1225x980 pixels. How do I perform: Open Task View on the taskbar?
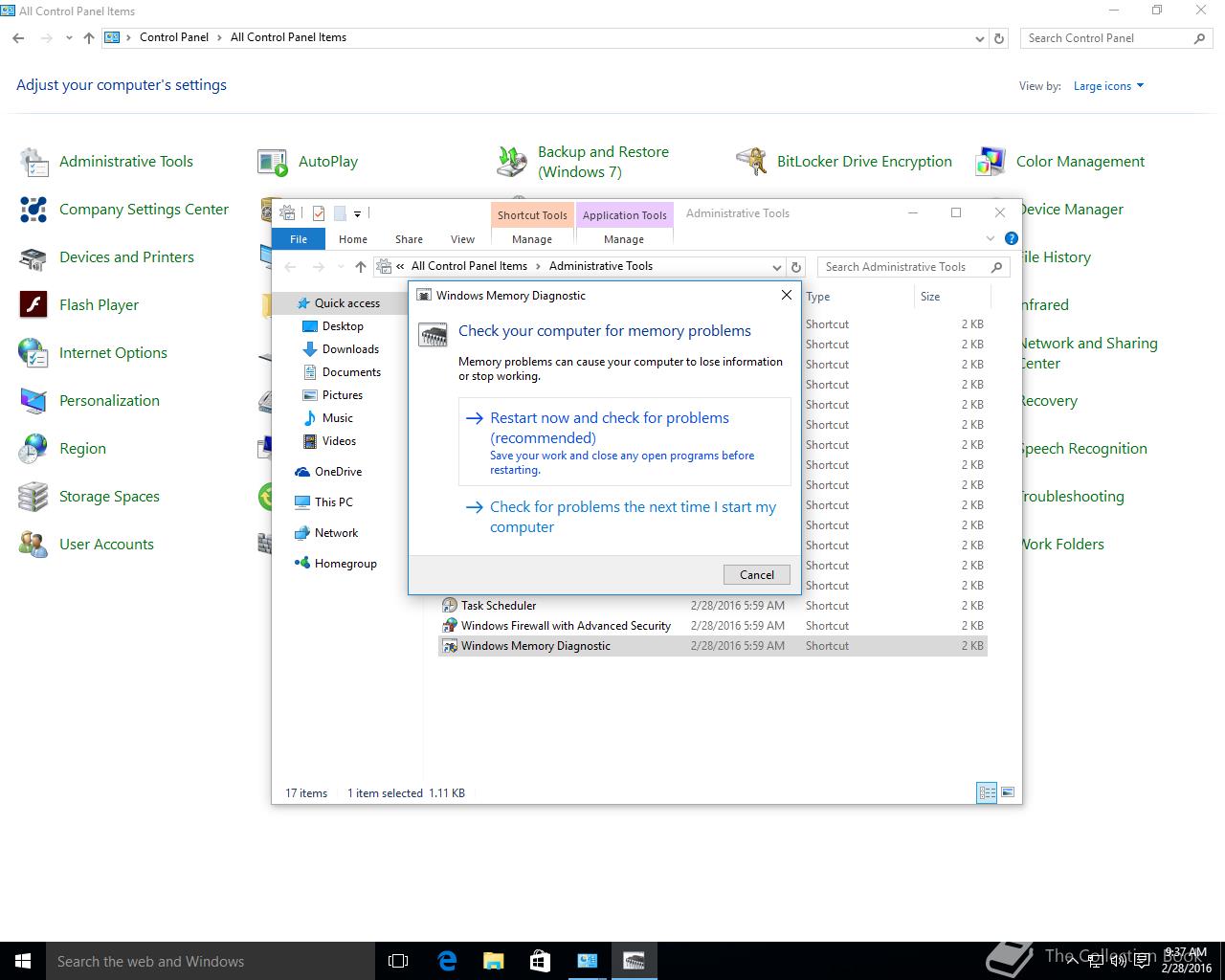pos(398,961)
